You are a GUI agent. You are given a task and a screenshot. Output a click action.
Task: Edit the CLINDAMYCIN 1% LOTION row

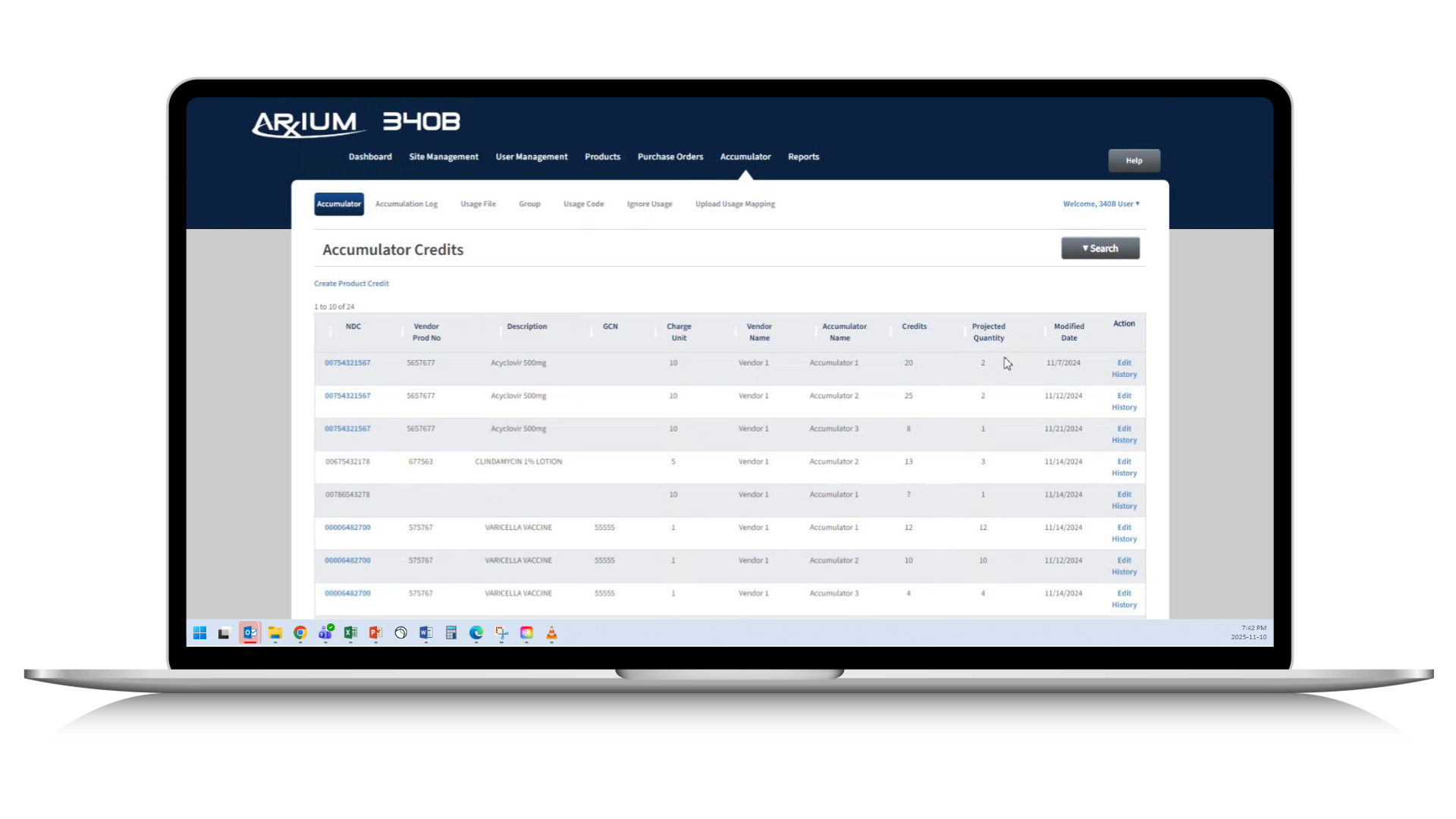1124,462
